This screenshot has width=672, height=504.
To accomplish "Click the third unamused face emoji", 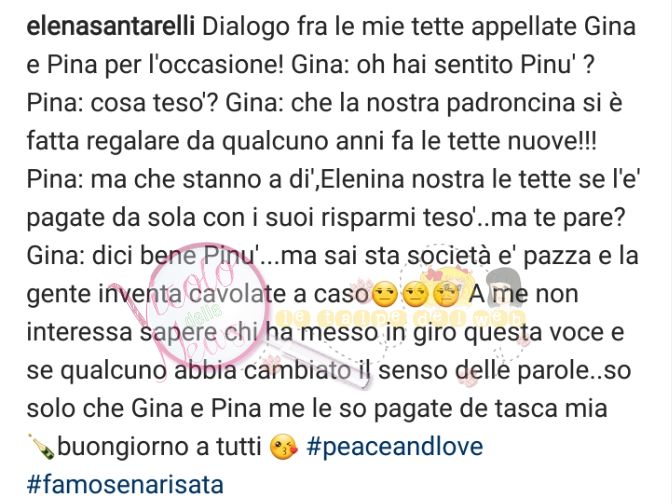I will 446,295.
